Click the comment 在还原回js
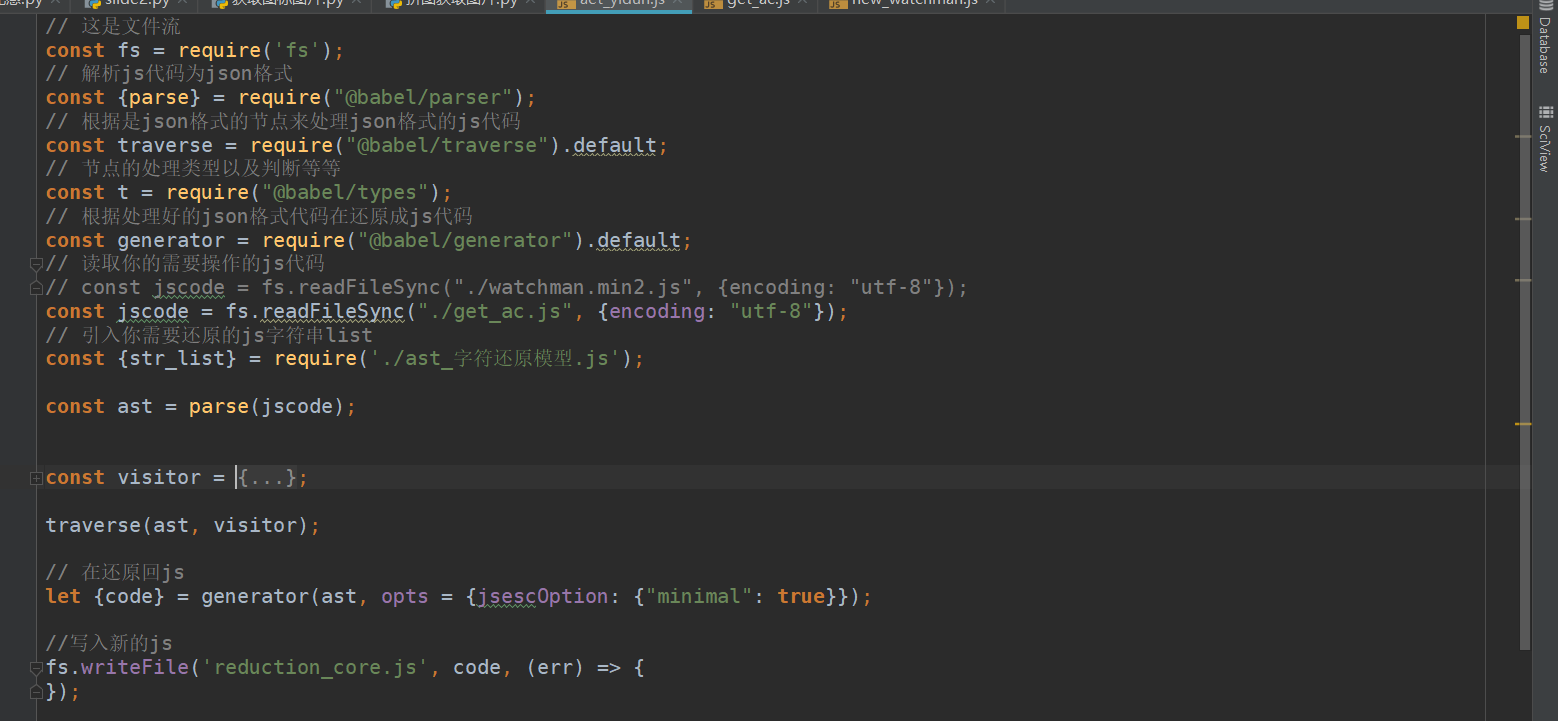1558x721 pixels. tap(115, 573)
